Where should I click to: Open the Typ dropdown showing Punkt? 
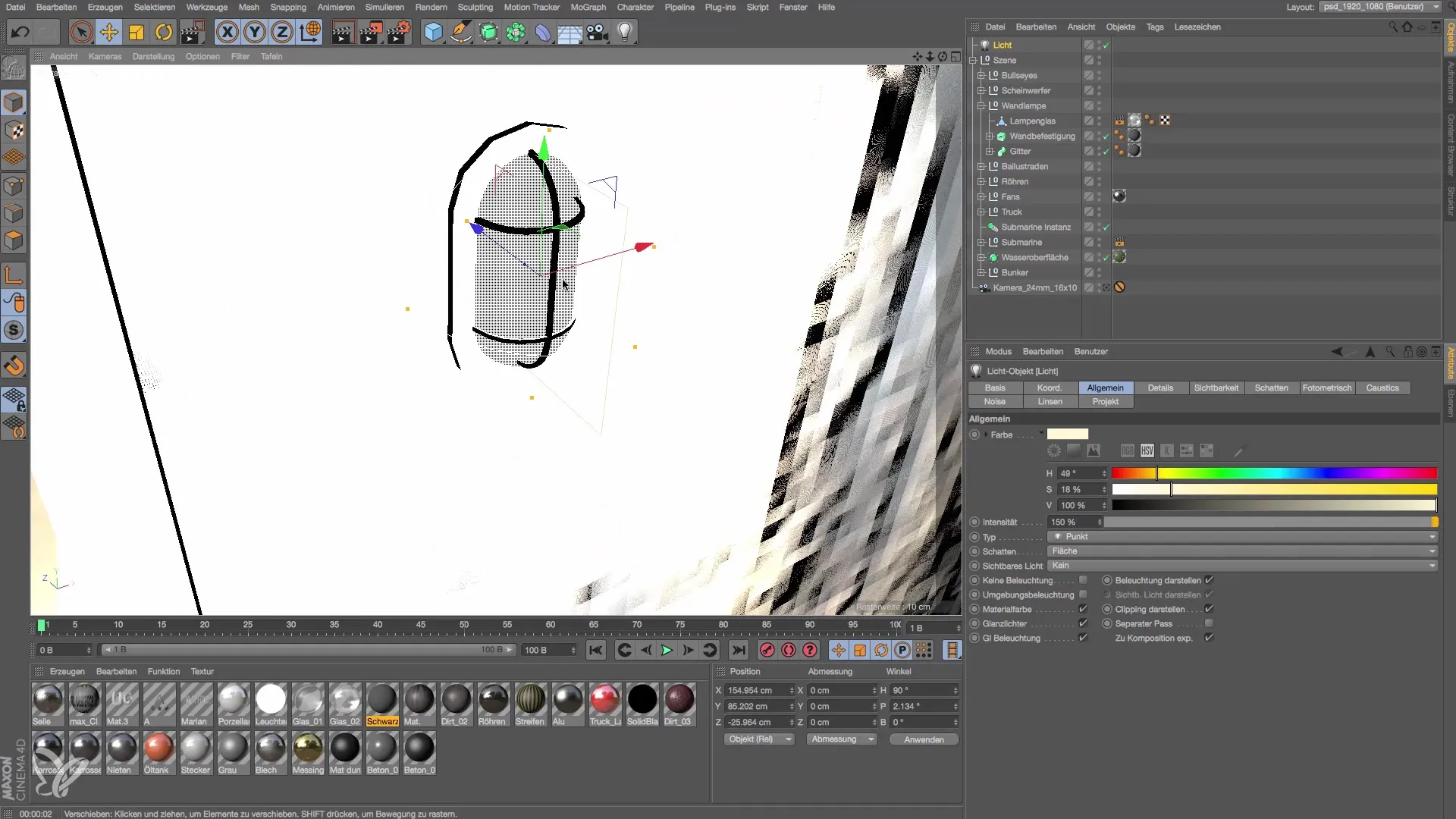pyautogui.click(x=1243, y=537)
